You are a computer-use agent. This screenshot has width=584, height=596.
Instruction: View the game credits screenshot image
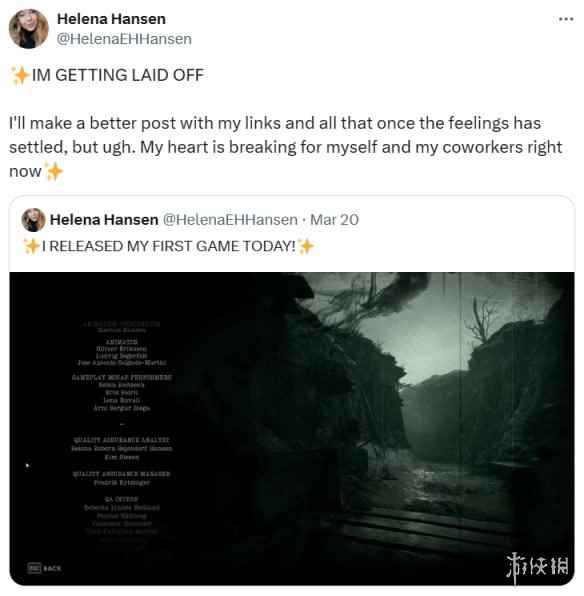292,429
